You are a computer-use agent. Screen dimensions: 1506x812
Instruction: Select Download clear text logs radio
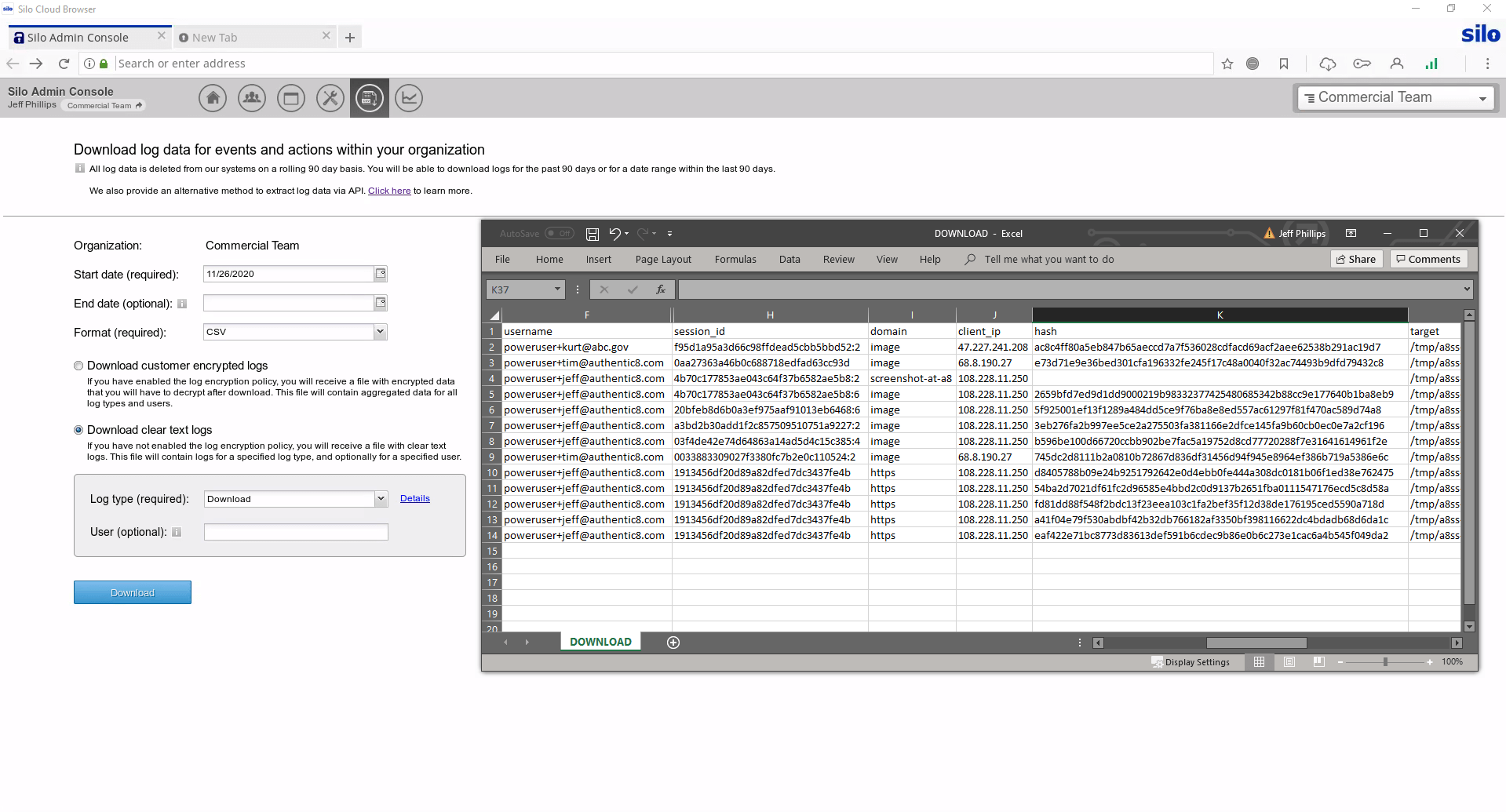(78, 430)
